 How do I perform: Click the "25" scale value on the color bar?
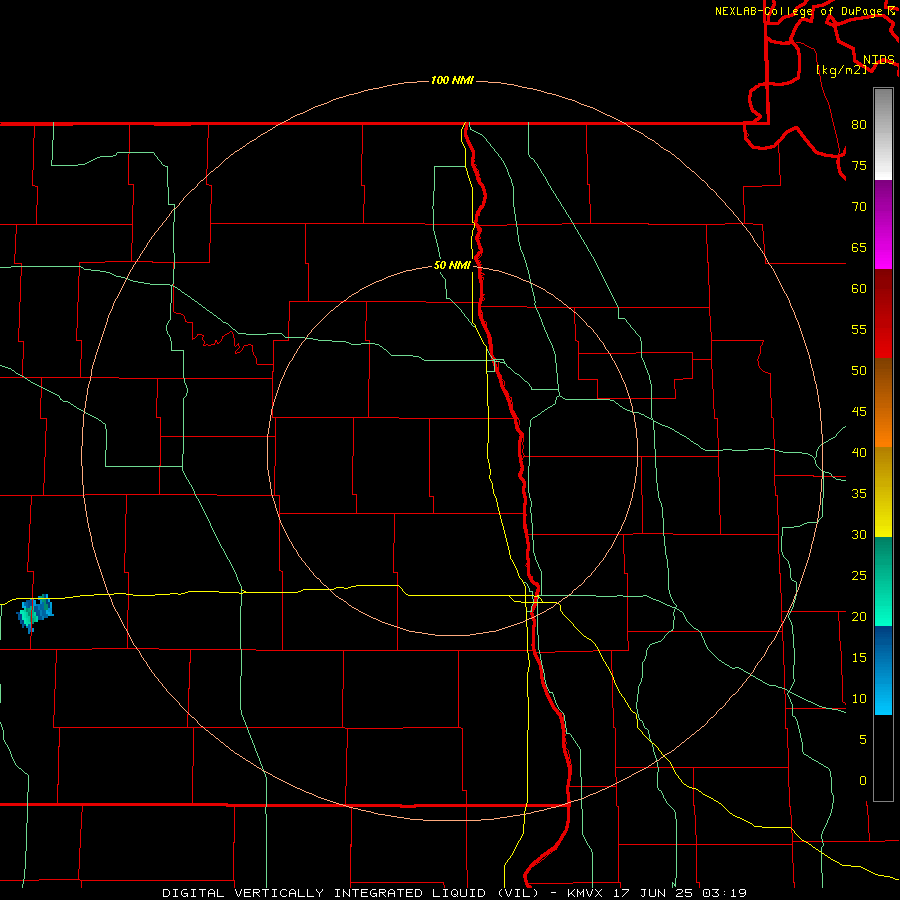tap(859, 575)
